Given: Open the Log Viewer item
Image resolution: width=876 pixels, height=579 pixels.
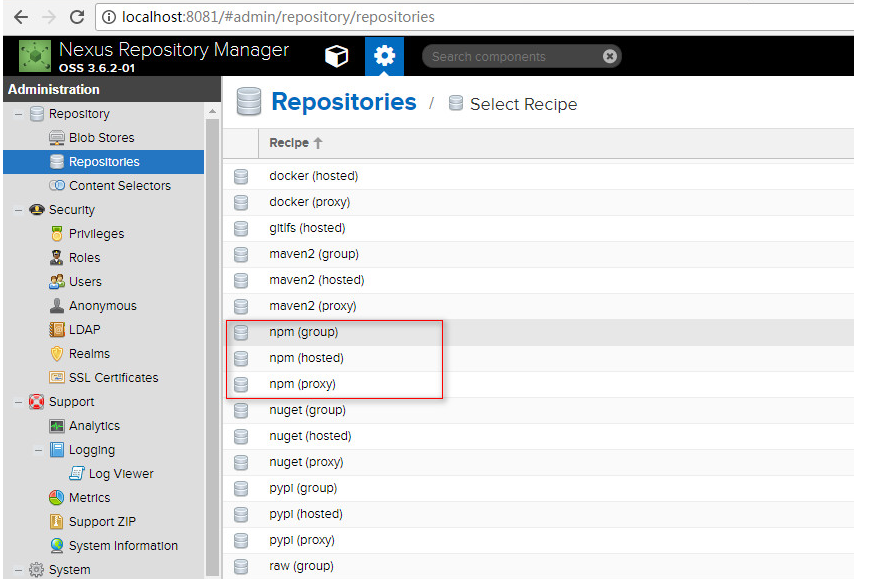Looking at the screenshot, I should pos(121,474).
